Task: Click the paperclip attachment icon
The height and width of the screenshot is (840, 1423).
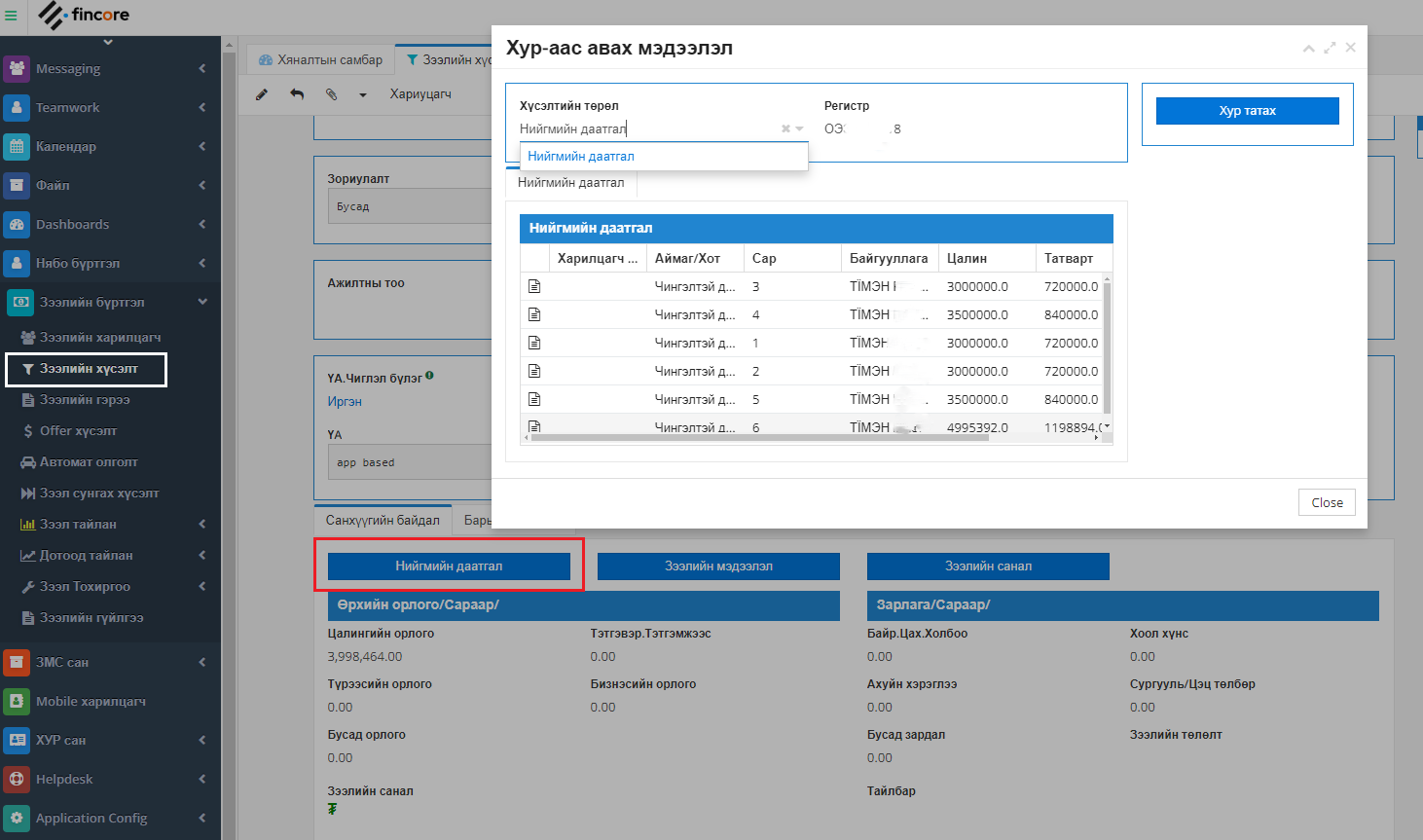Action: pos(331,94)
